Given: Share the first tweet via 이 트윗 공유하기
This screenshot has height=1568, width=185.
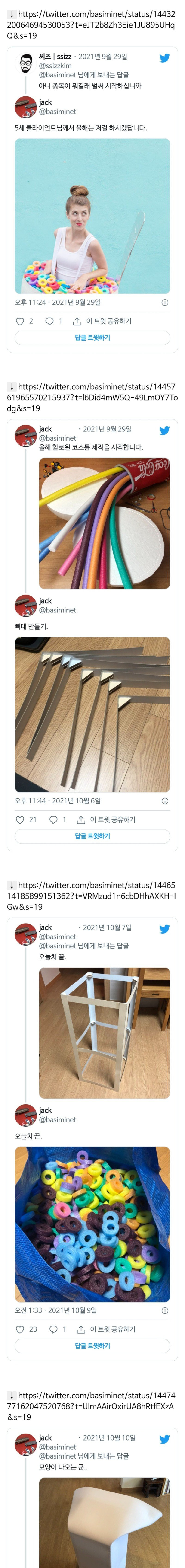Looking at the screenshot, I should [x=102, y=321].
